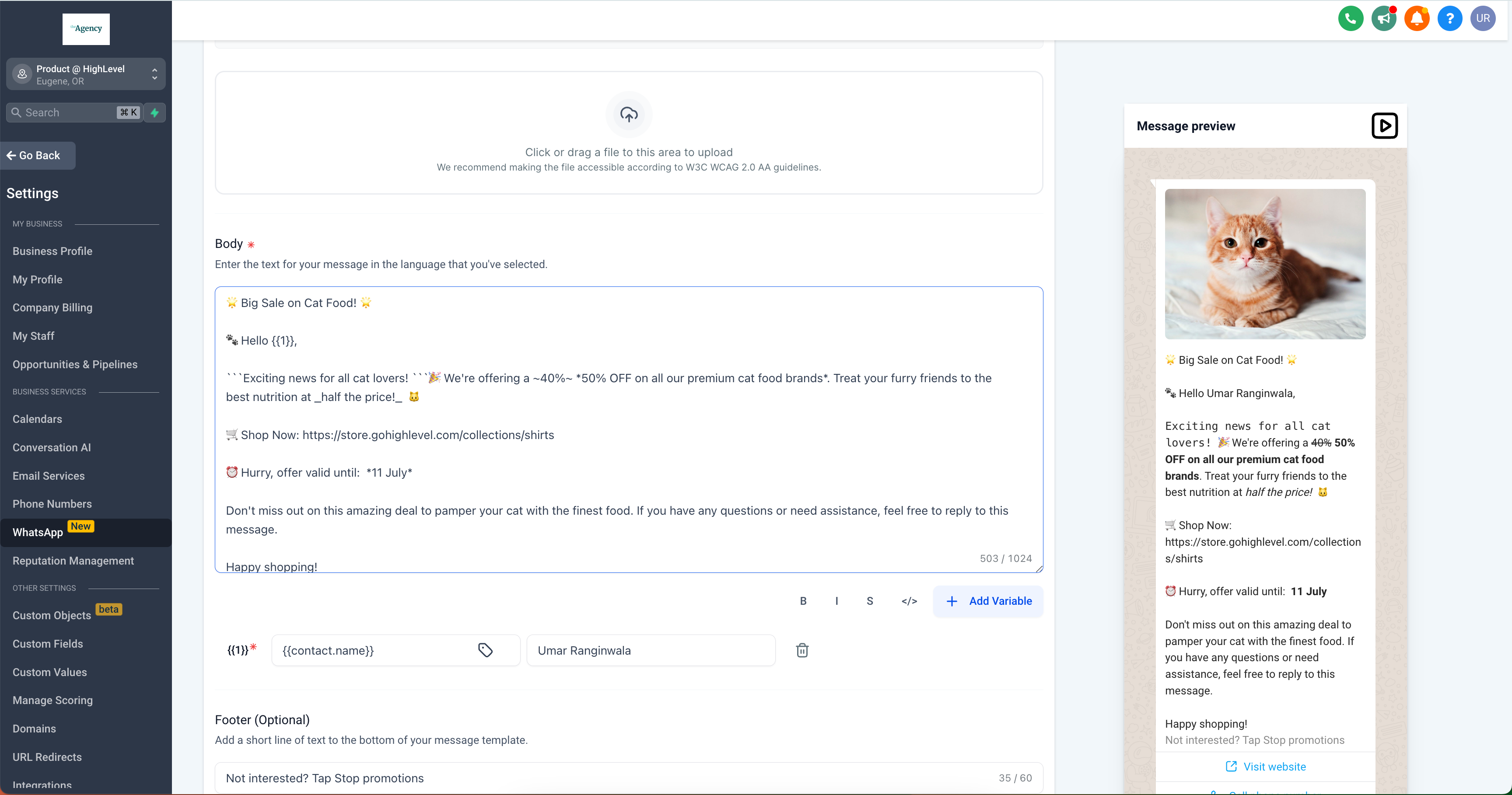Open URL Redirects settings
The image size is (1512, 795).
tap(47, 757)
